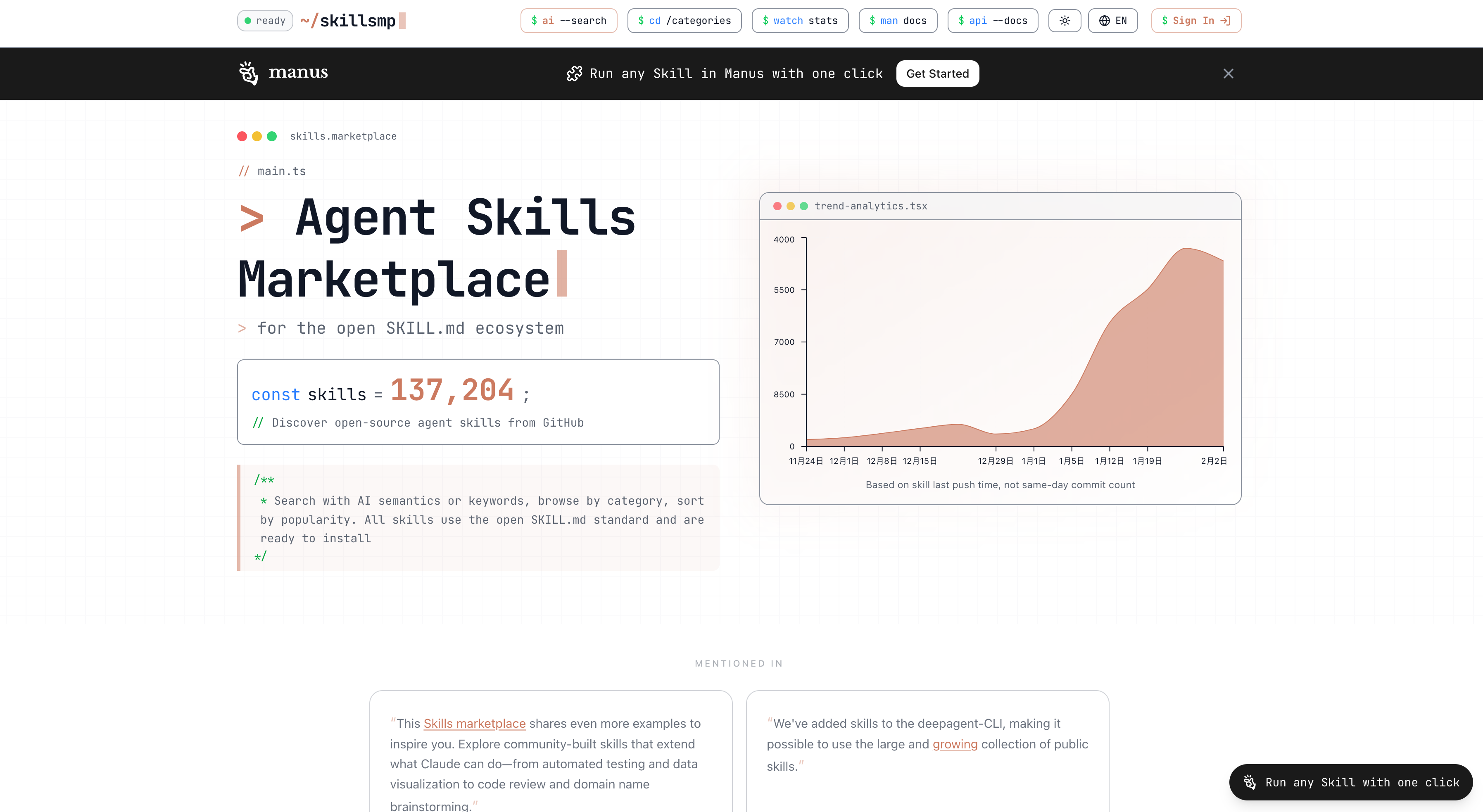
Task: Open the ai --search nav item
Action: [568, 21]
